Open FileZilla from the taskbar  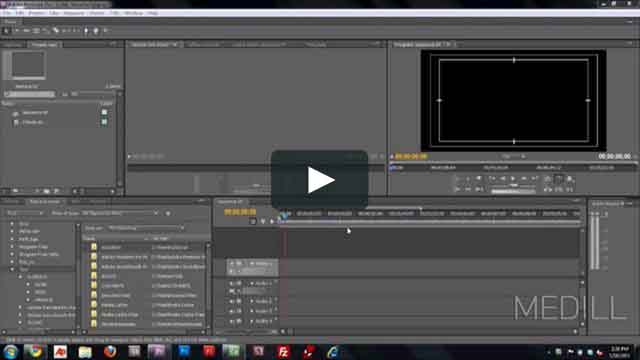pos(283,351)
